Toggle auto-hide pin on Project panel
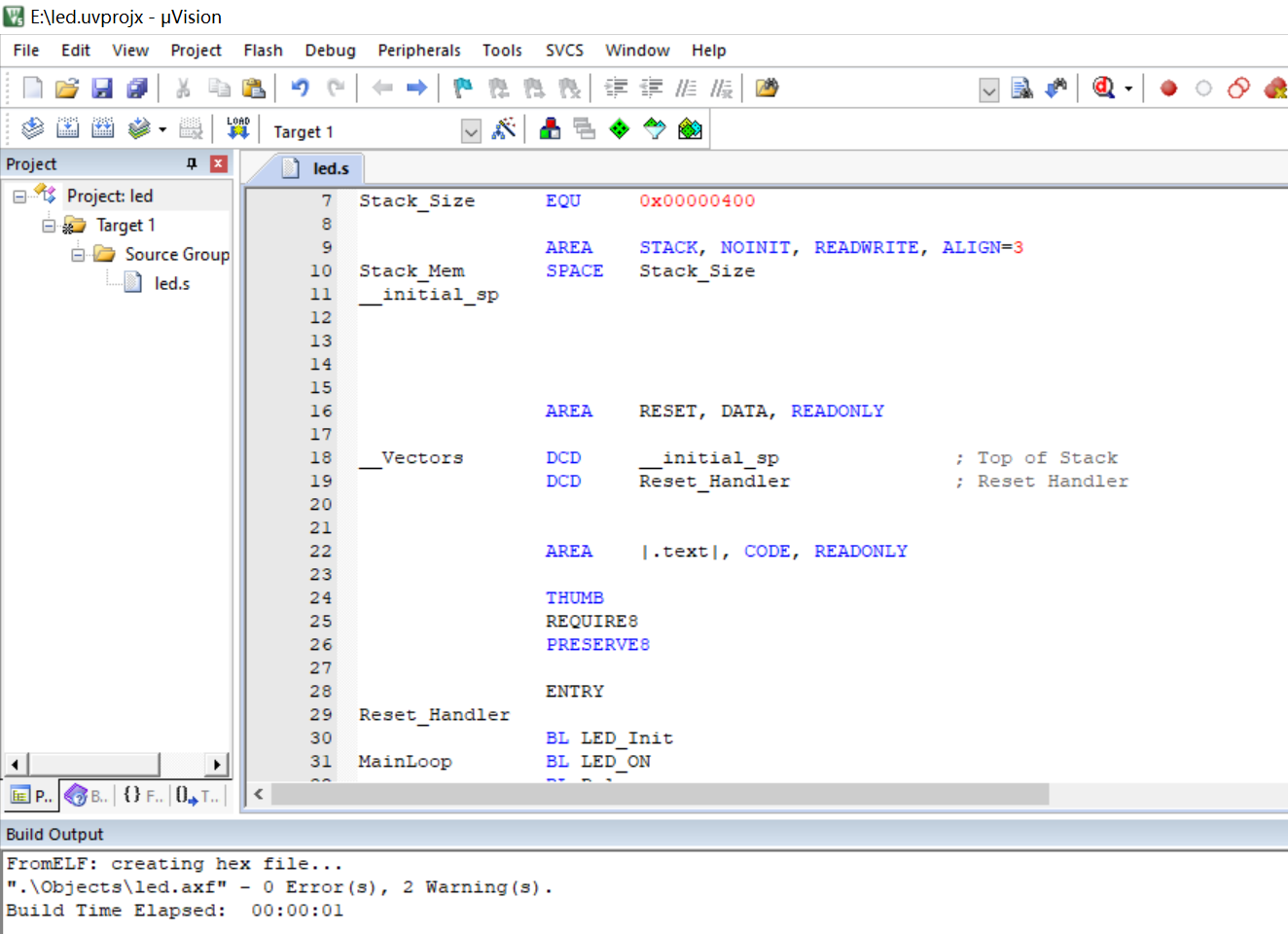Screen dimensions: 1288x934 coord(192,163)
